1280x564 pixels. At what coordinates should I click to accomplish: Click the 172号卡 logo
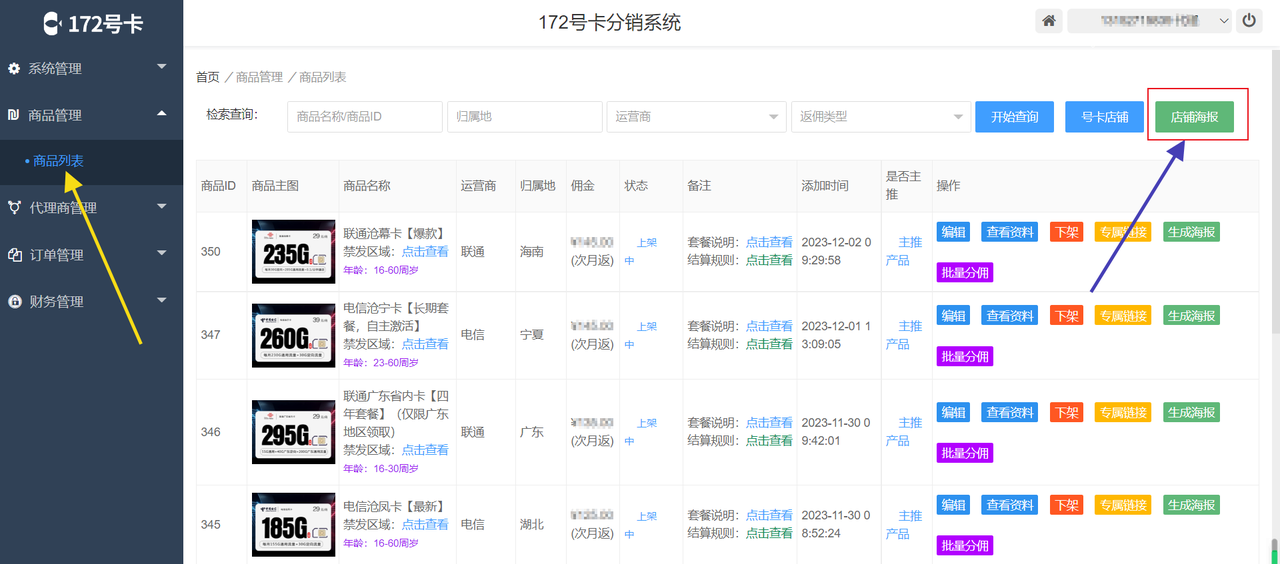92,23
